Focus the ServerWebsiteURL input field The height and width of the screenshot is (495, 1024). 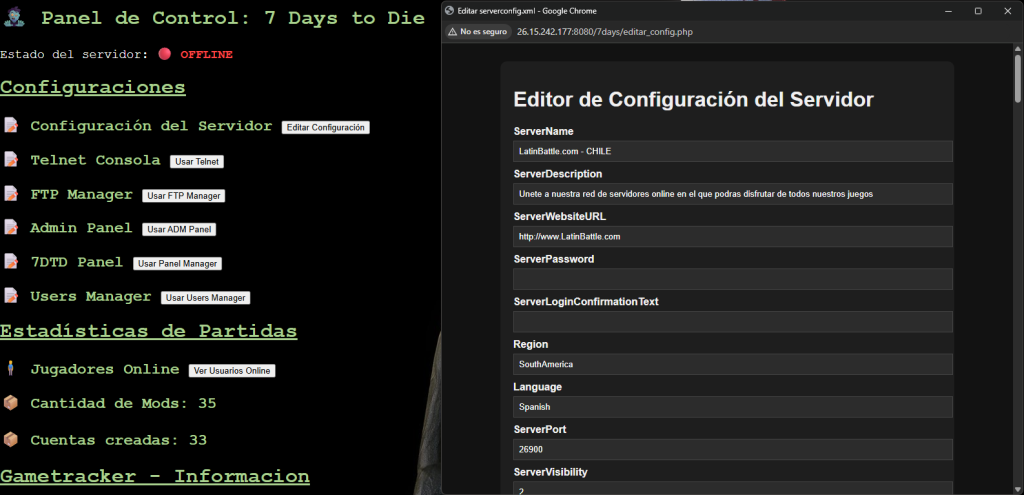click(733, 236)
